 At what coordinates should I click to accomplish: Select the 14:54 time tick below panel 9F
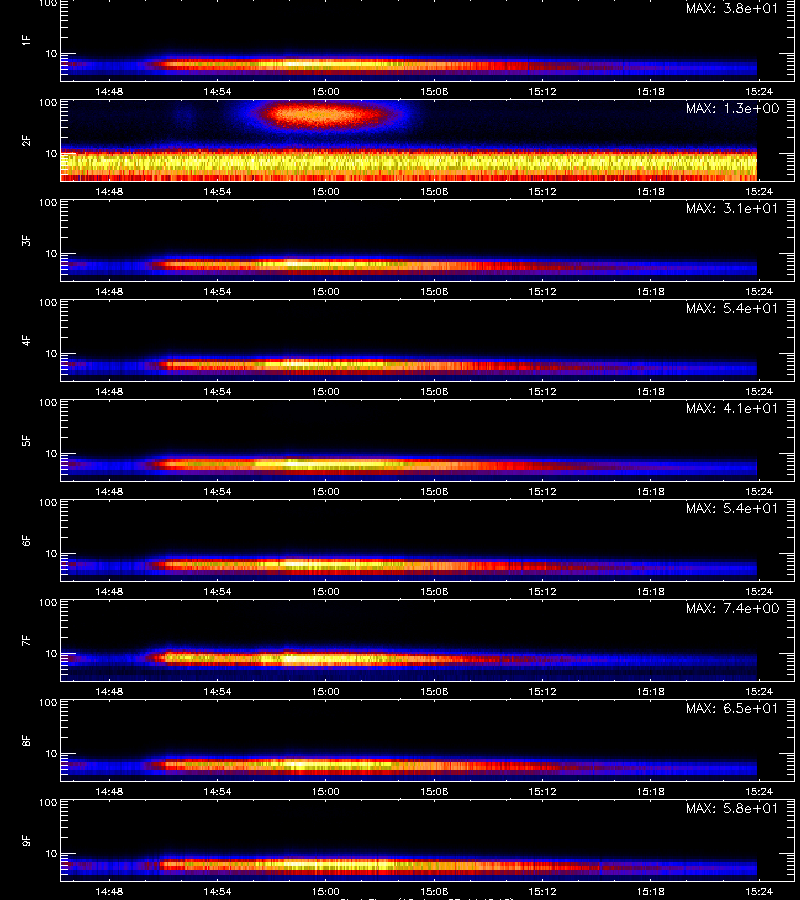pos(217,891)
